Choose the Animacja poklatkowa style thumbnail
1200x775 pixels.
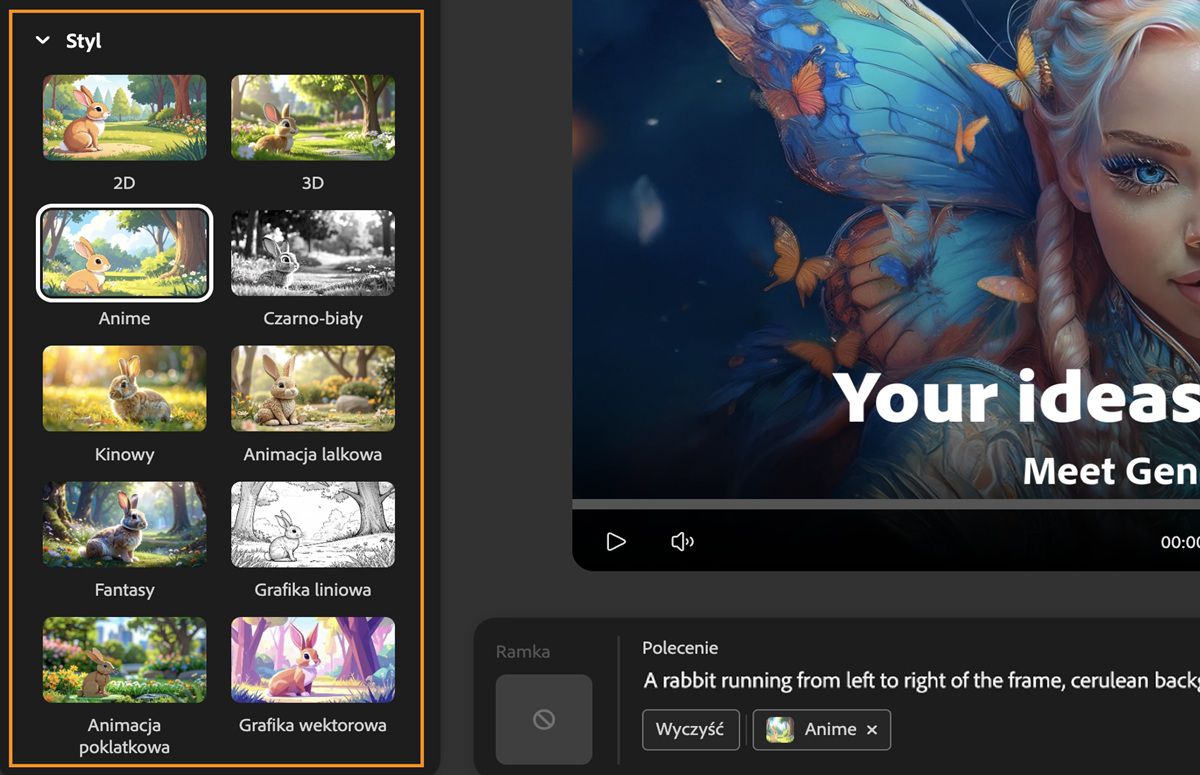(x=124, y=660)
